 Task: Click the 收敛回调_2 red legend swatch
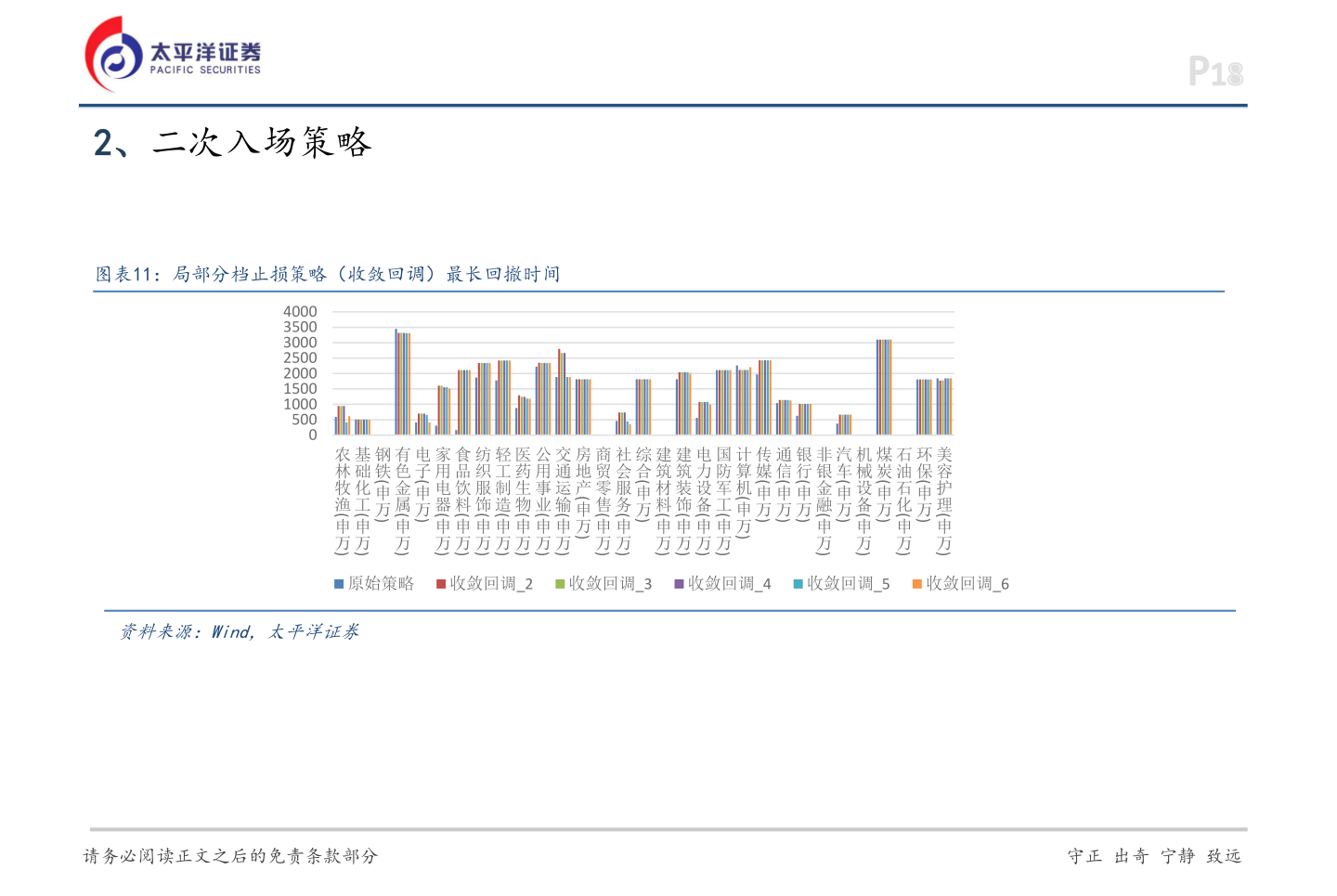[441, 584]
